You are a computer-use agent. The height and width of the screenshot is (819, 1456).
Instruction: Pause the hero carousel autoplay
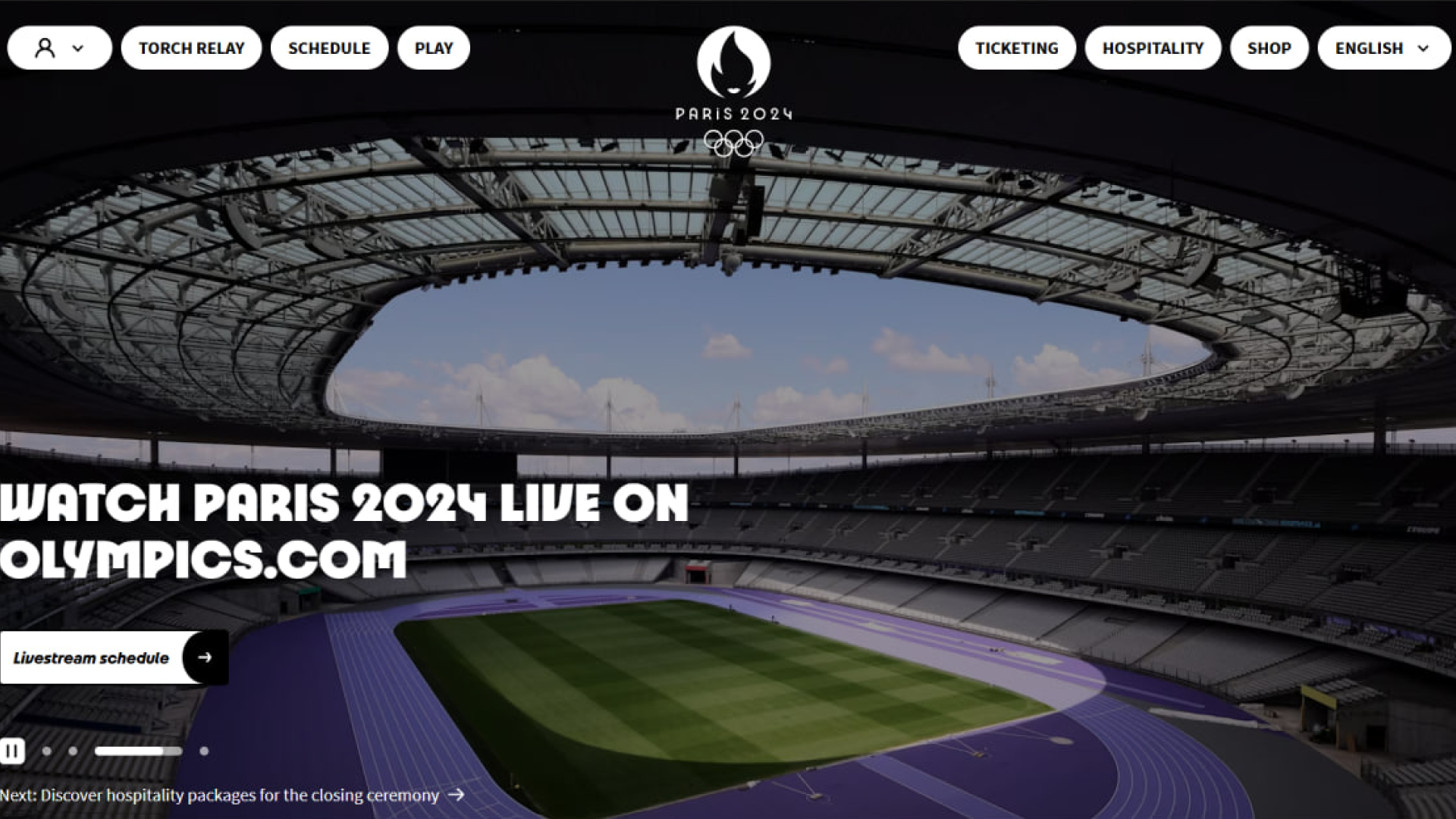pos(12,751)
